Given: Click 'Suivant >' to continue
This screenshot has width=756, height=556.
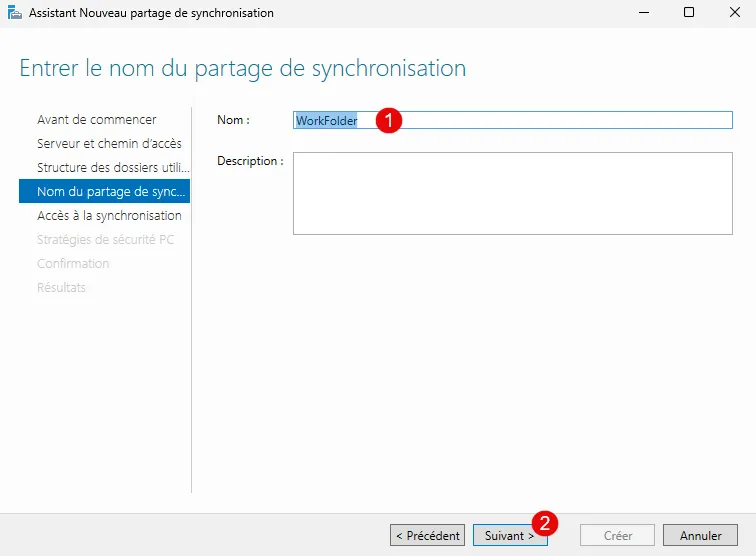Looking at the screenshot, I should [x=508, y=535].
